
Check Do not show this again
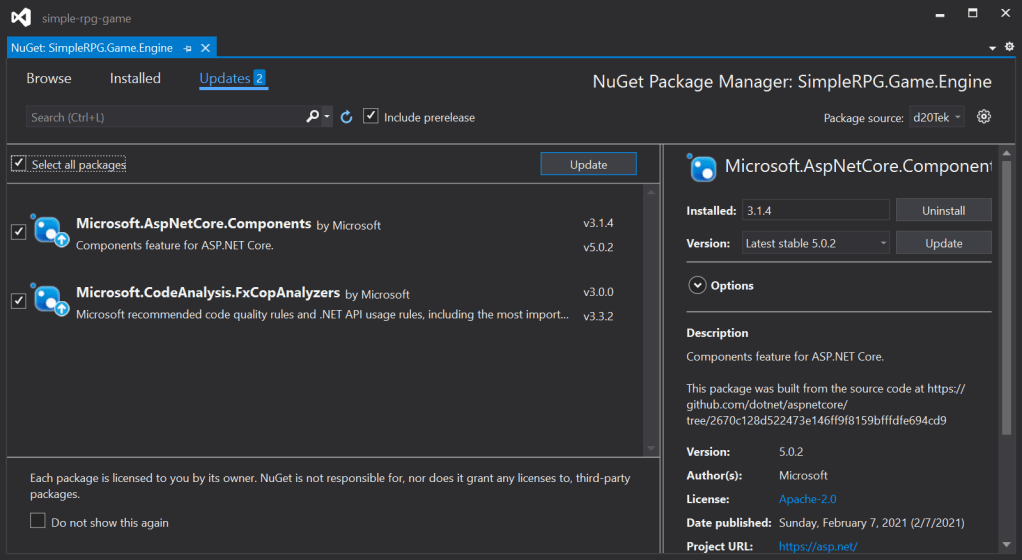[38, 521]
